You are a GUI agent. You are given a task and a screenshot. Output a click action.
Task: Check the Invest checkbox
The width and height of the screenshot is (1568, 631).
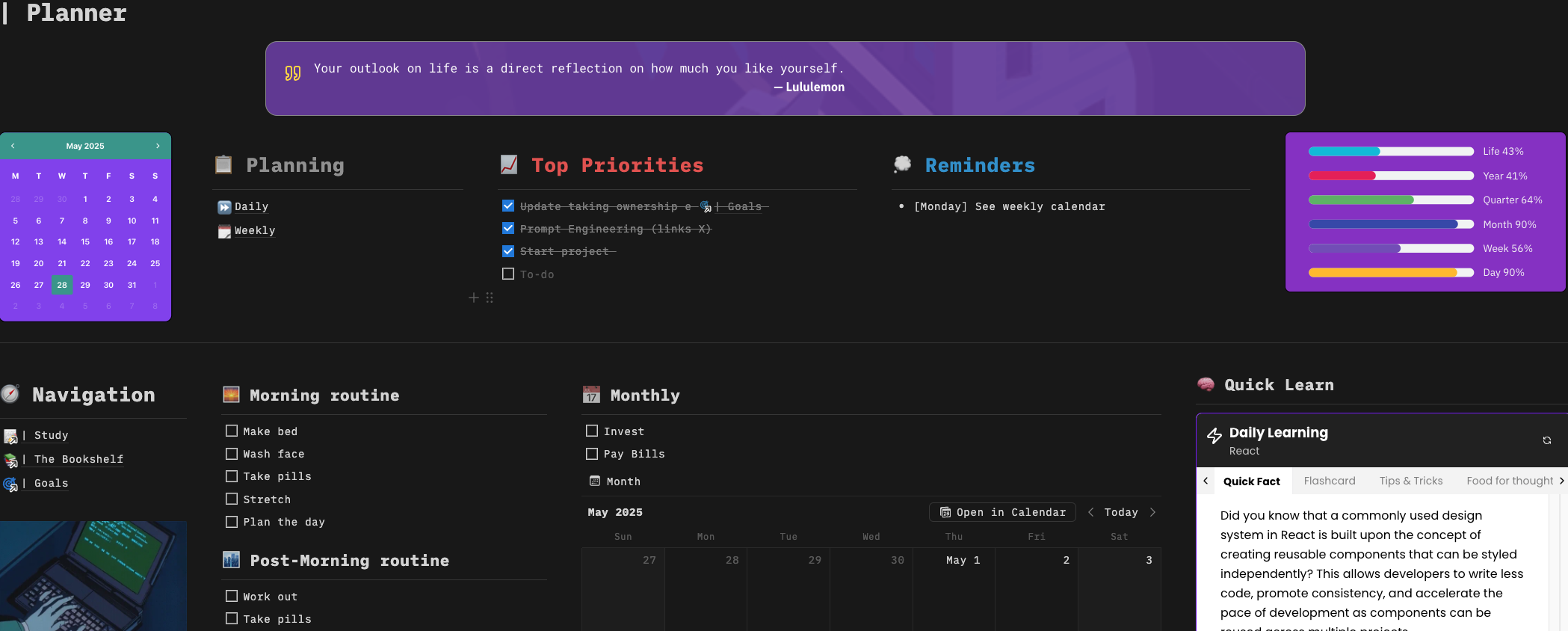pos(592,431)
